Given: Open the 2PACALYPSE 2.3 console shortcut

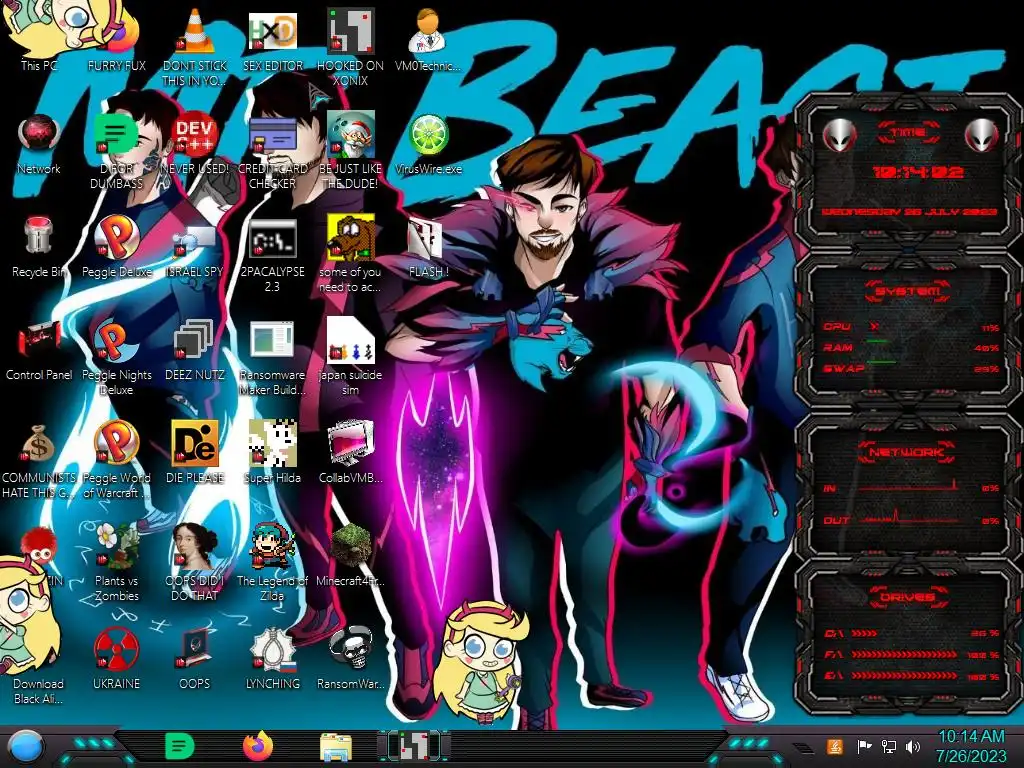Looking at the screenshot, I should (272, 255).
